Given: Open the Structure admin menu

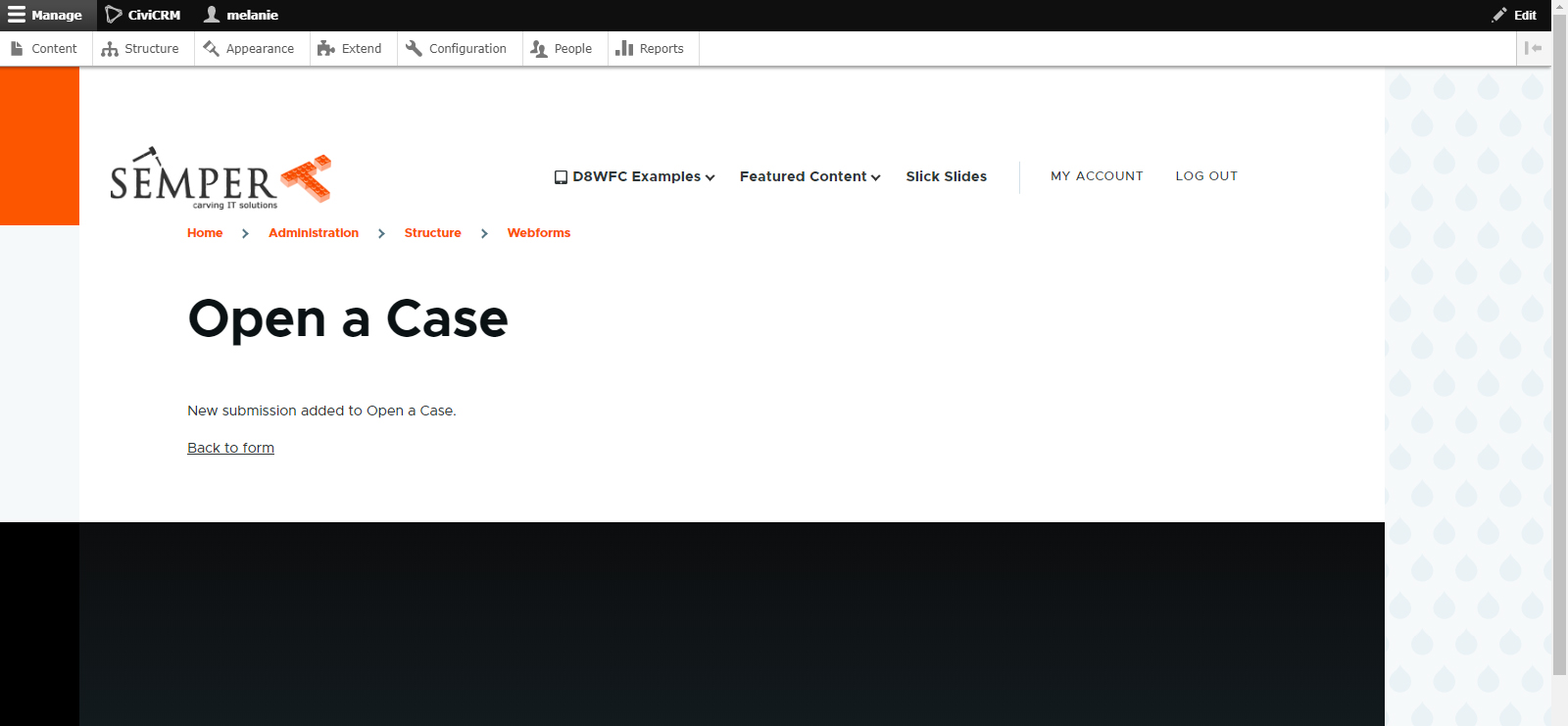Looking at the screenshot, I should click(x=142, y=48).
